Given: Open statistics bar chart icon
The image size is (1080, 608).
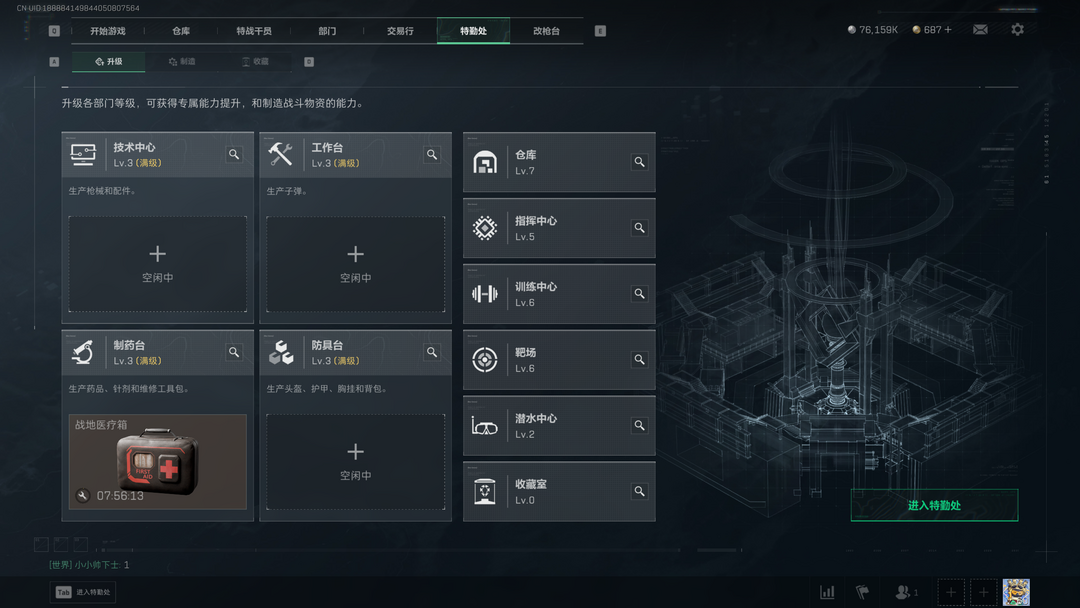Looking at the screenshot, I should 827,592.
